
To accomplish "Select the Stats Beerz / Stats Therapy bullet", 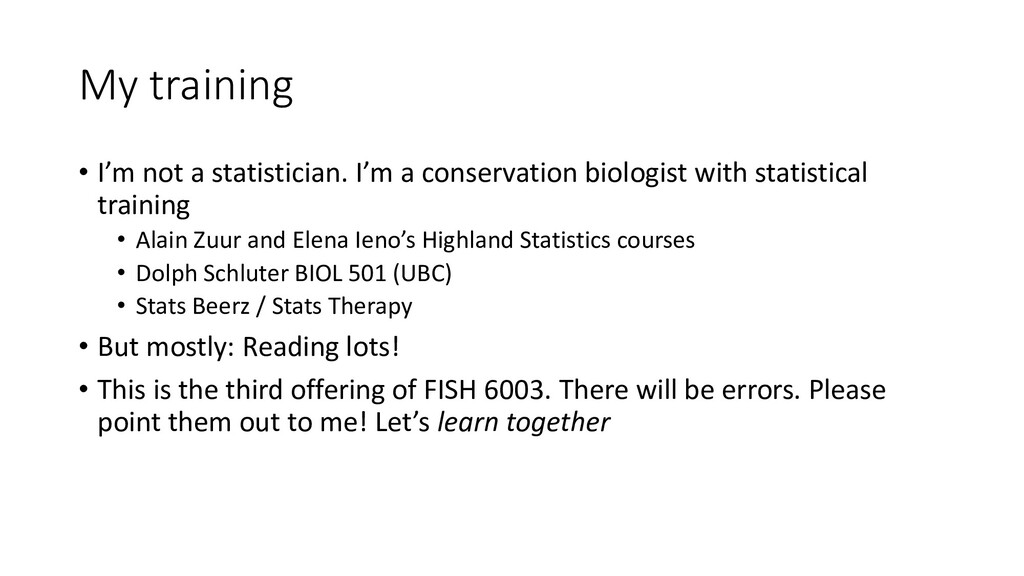I will [x=274, y=306].
